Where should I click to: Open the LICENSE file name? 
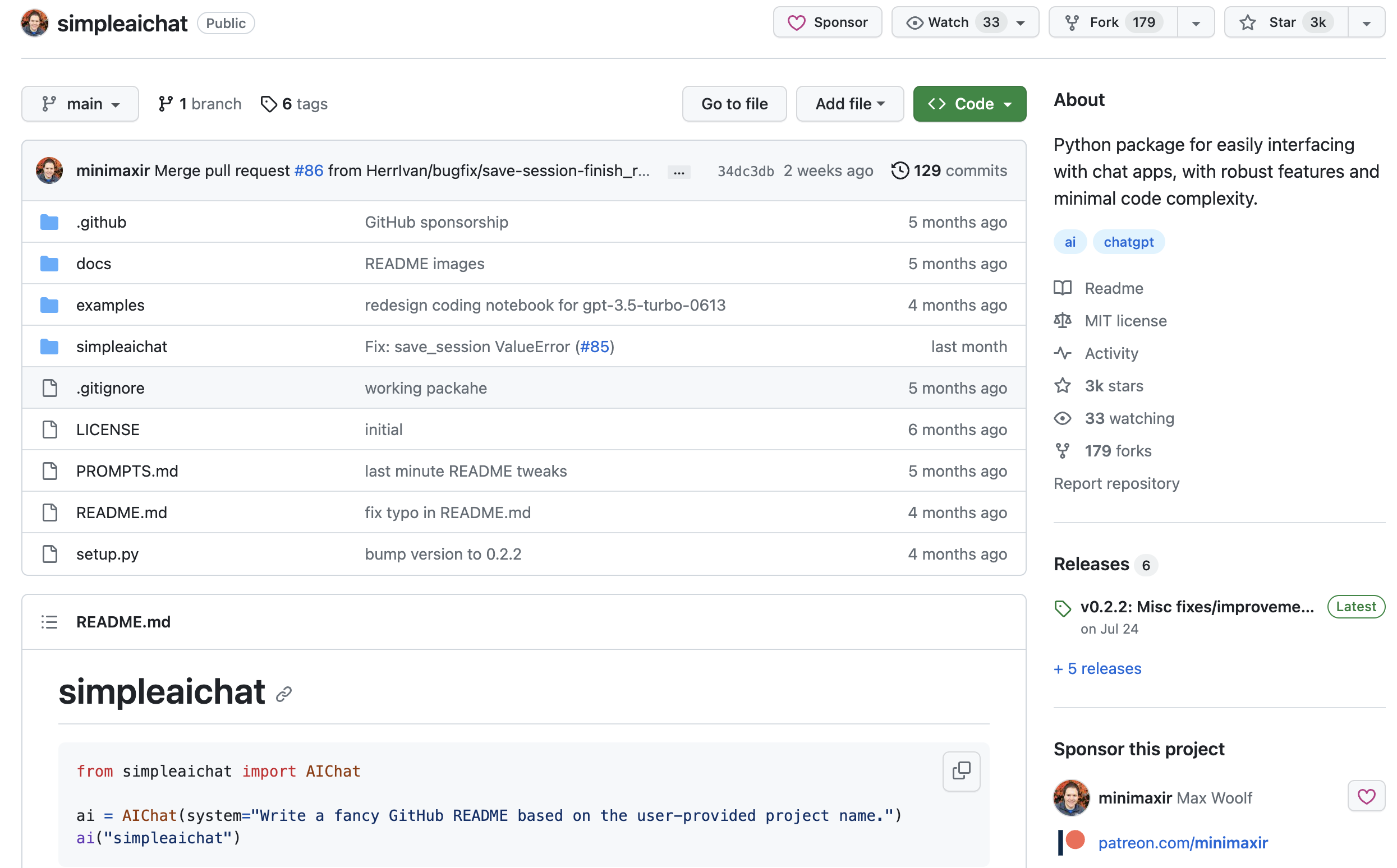[108, 430]
